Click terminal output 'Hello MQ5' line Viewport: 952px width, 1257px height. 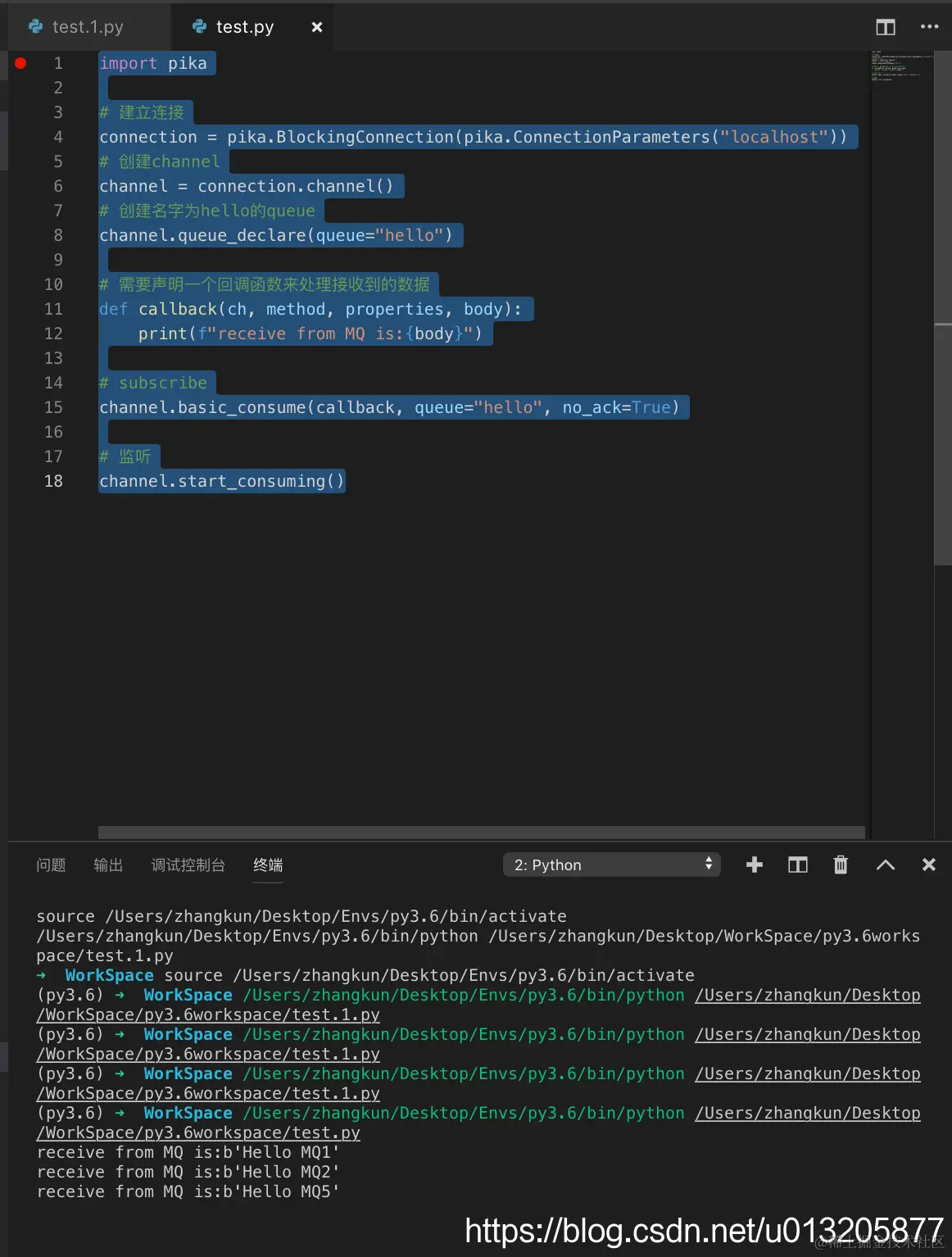click(188, 1191)
